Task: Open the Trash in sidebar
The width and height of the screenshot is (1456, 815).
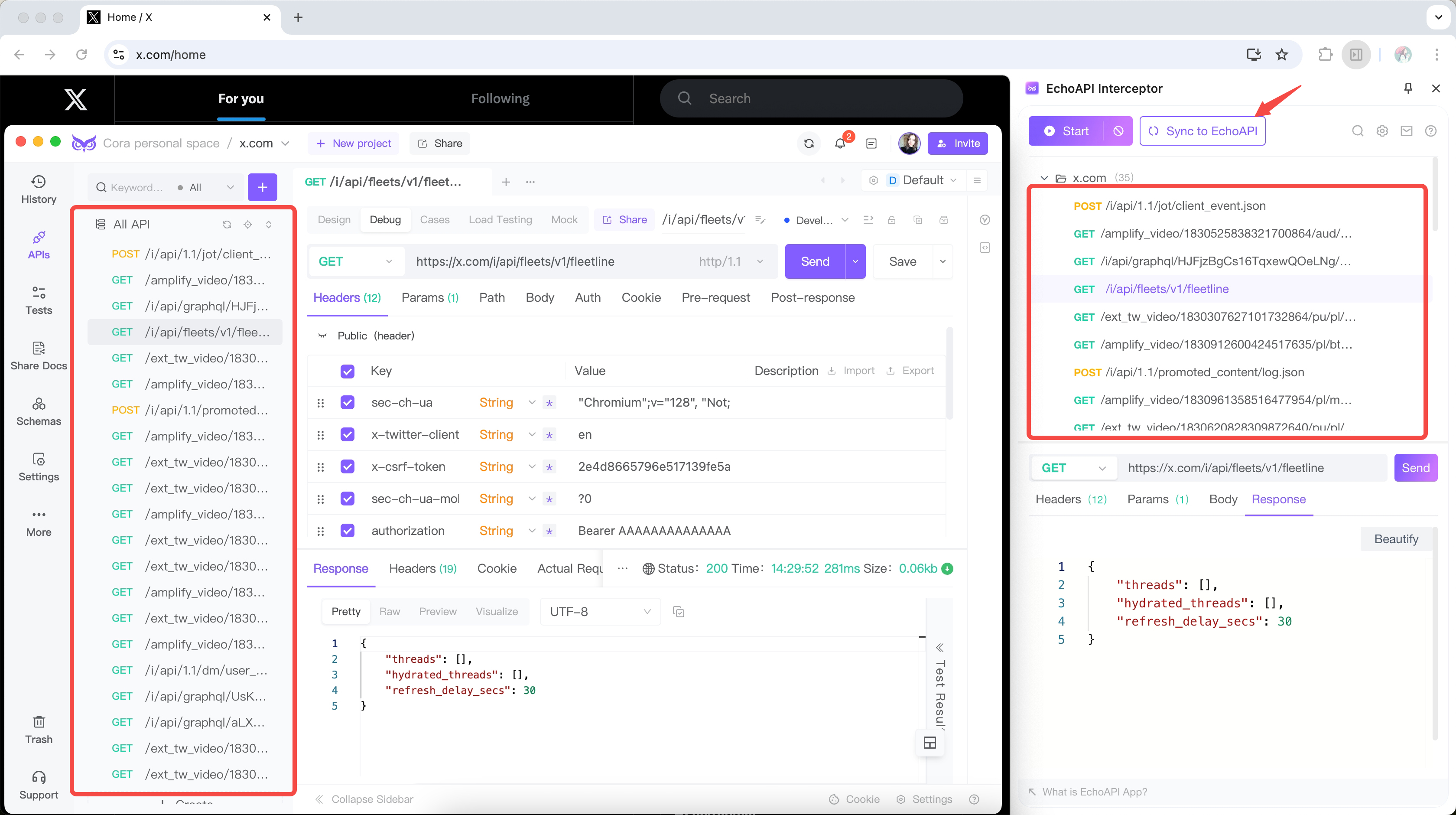Action: [39, 729]
